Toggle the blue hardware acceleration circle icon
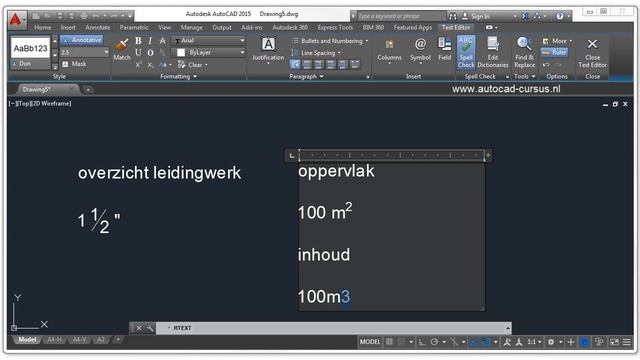The image size is (640, 360). (584, 342)
